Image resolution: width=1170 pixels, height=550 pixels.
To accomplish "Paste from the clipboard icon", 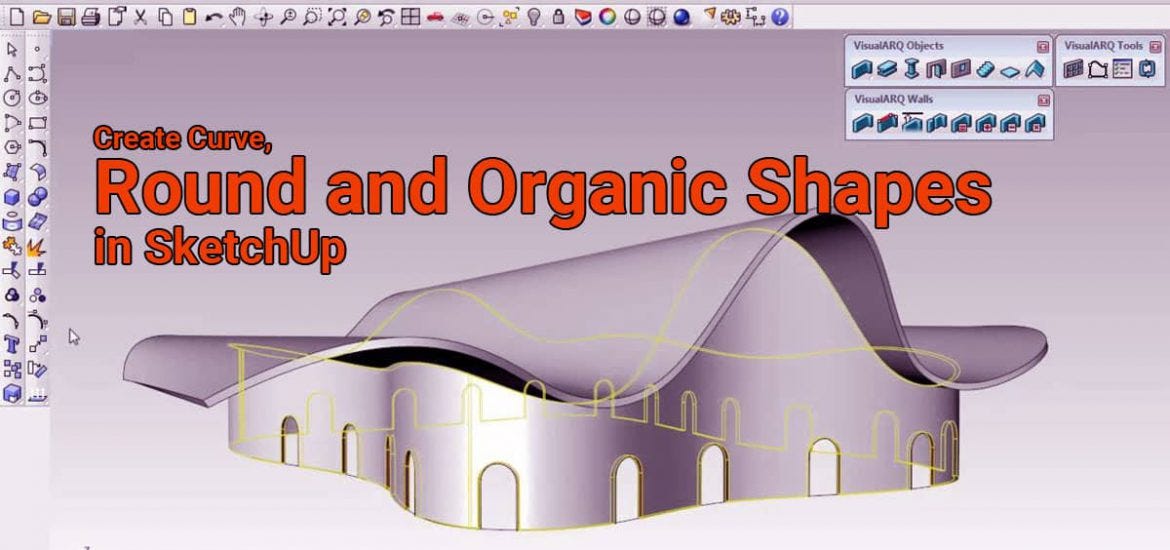I will click(x=190, y=17).
